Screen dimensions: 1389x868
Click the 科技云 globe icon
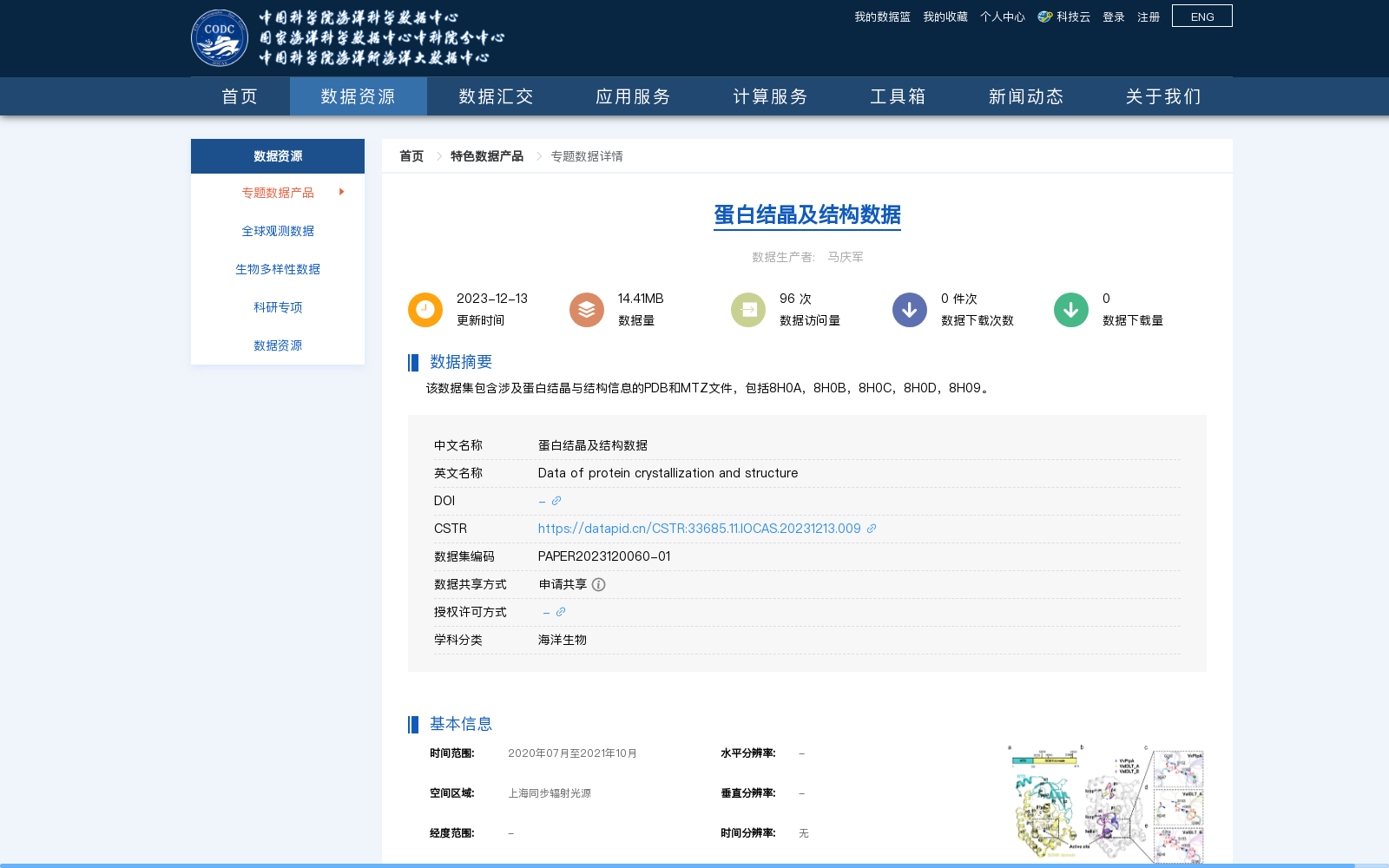coord(1043,16)
